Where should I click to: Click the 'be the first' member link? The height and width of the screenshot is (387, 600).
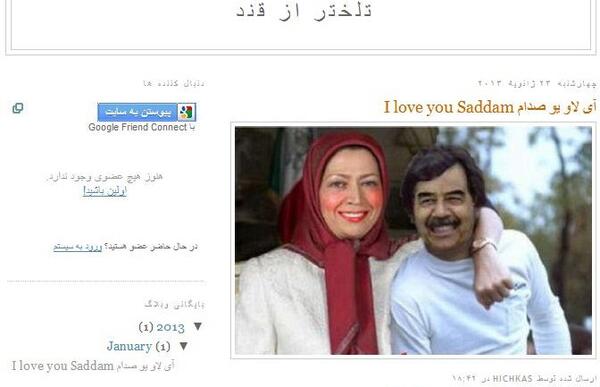[105, 191]
